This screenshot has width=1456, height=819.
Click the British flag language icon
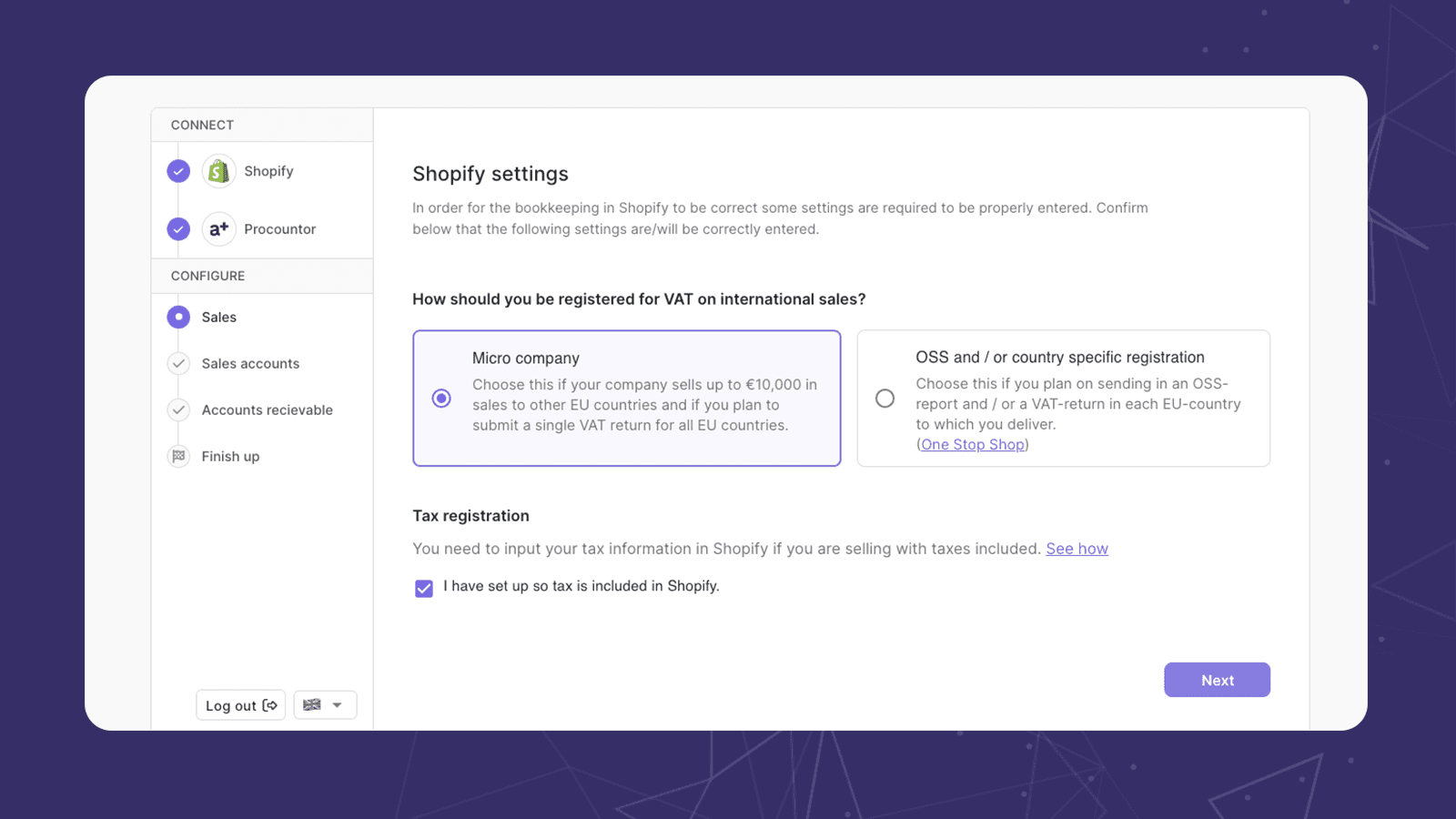point(312,704)
